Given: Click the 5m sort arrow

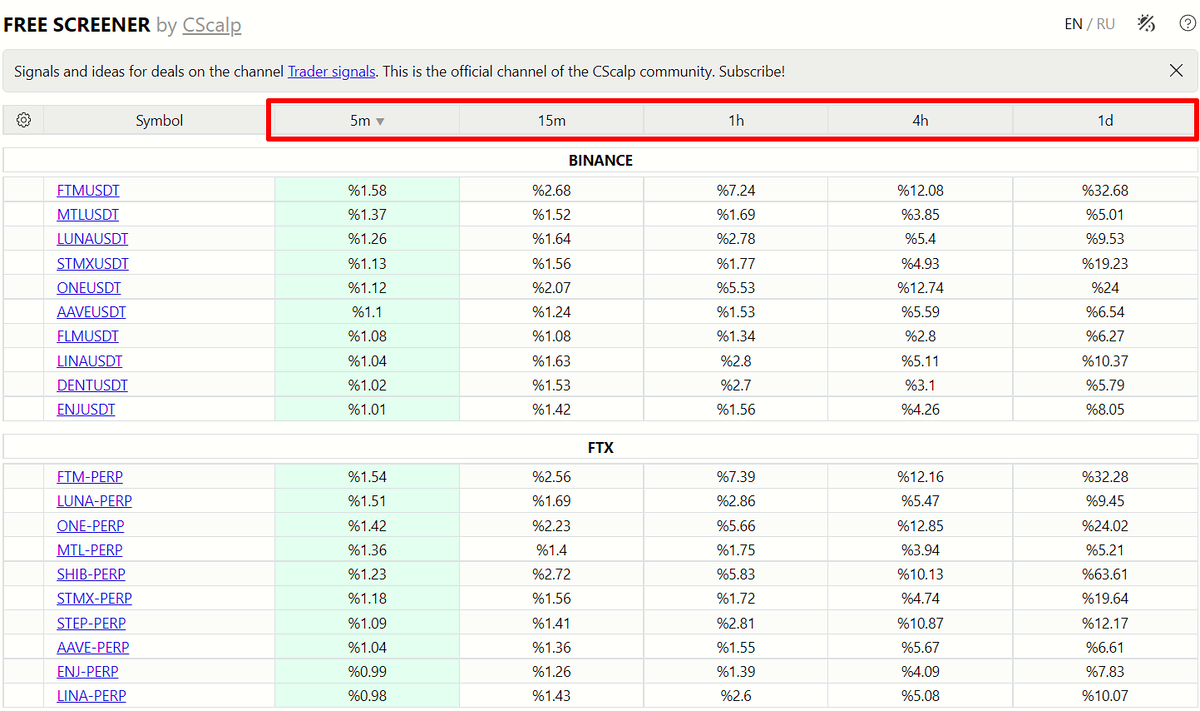Looking at the screenshot, I should click(x=380, y=121).
